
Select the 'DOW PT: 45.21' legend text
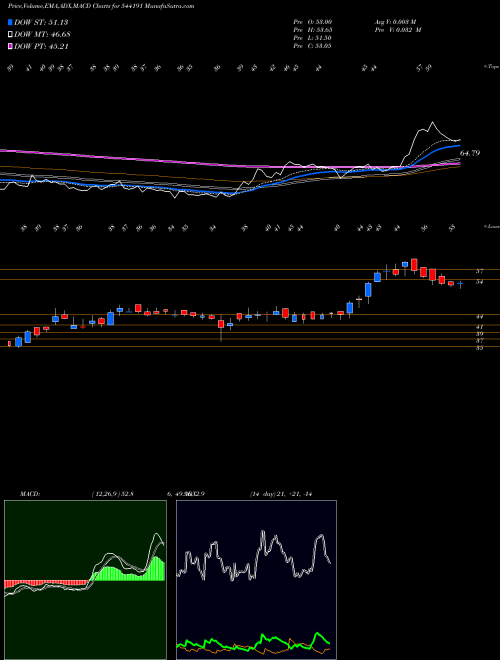tap(41, 47)
